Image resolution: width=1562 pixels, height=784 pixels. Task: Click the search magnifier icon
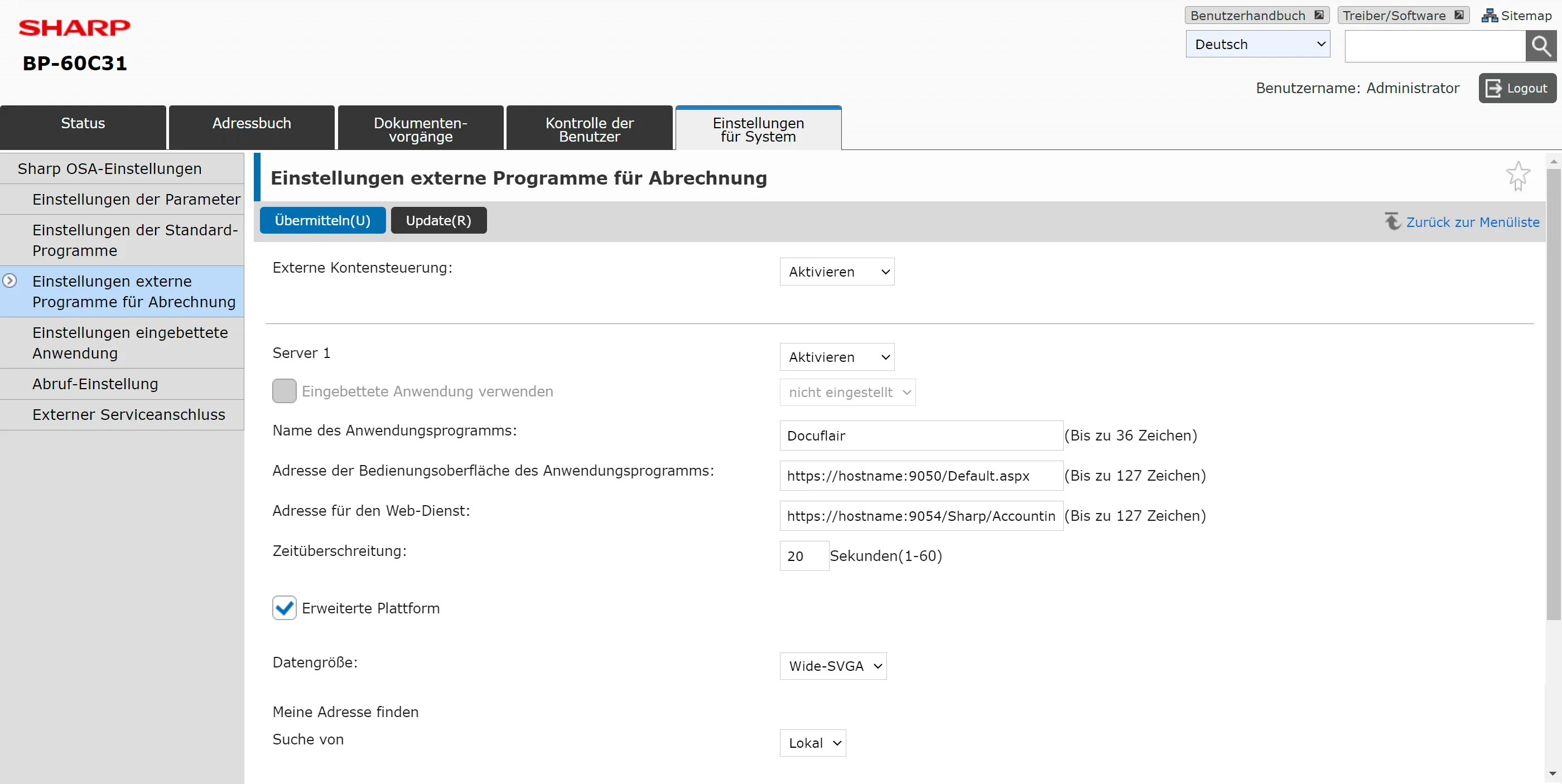[x=1540, y=46]
